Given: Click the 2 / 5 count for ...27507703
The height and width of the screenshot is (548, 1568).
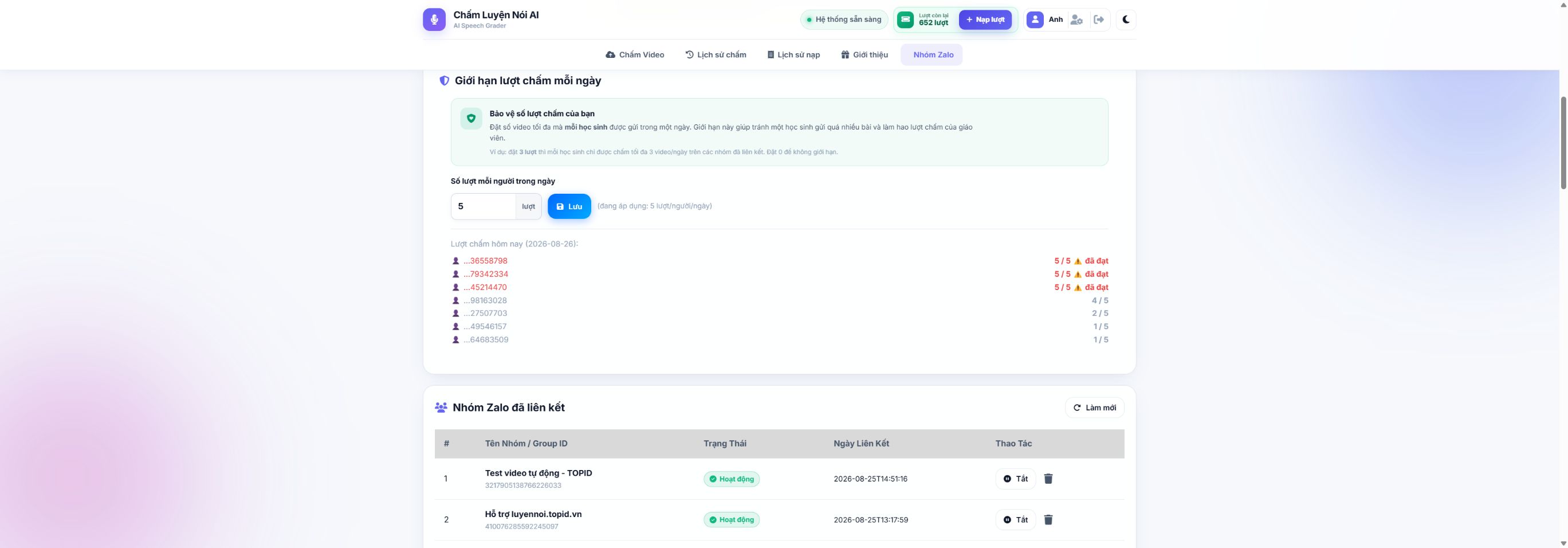Looking at the screenshot, I should [x=1100, y=313].
